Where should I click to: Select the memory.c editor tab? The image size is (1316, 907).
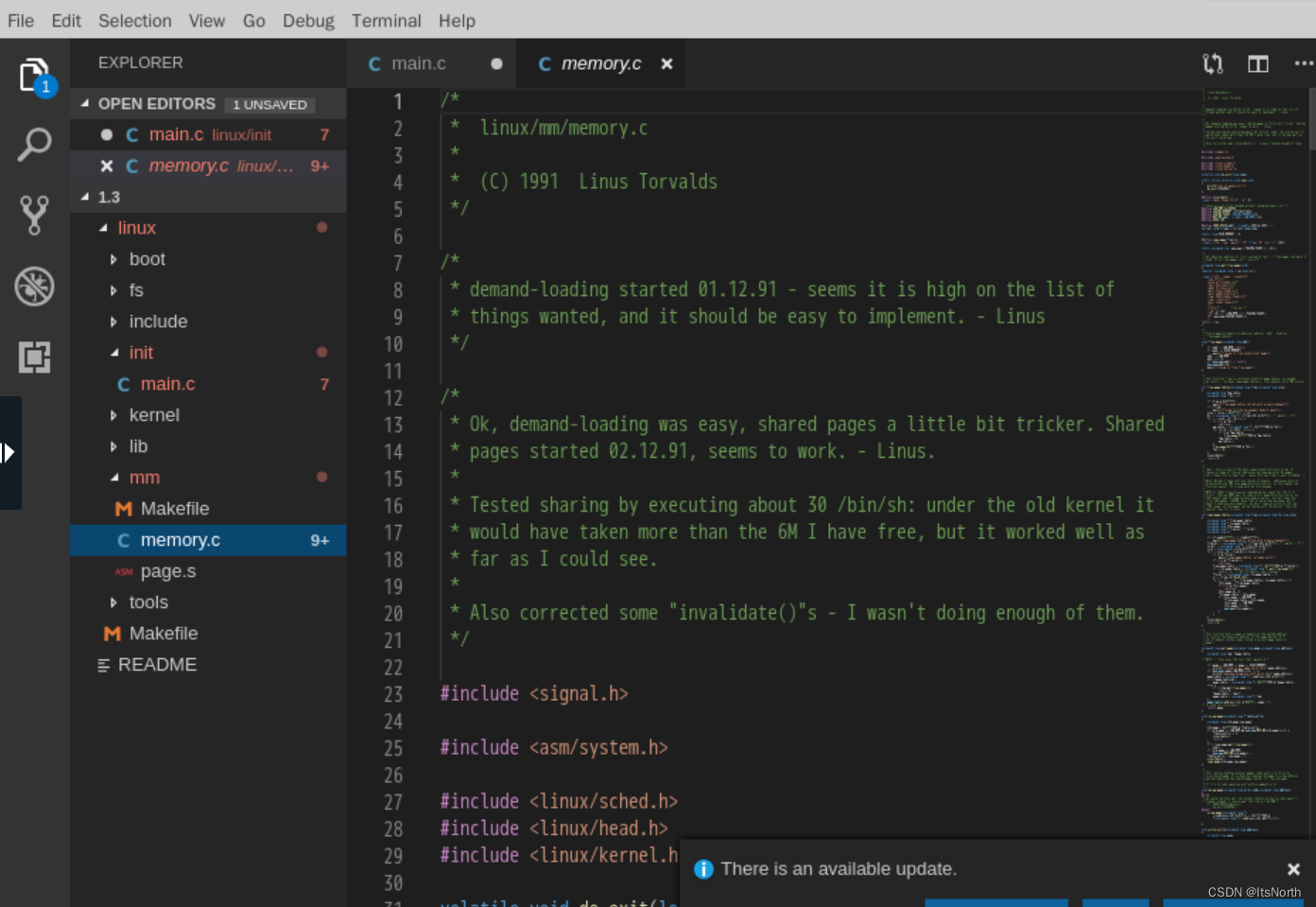tap(601, 63)
